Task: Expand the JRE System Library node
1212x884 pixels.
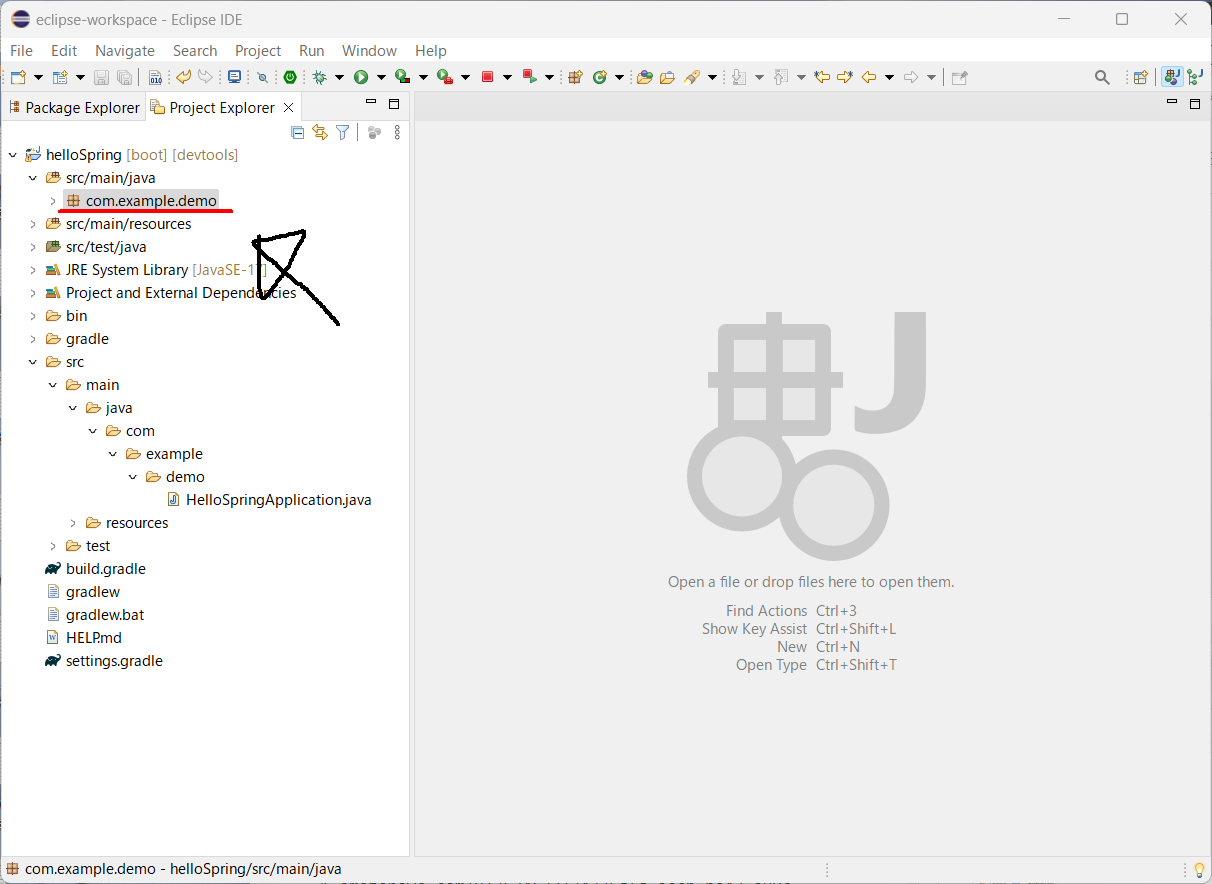Action: [x=32, y=269]
